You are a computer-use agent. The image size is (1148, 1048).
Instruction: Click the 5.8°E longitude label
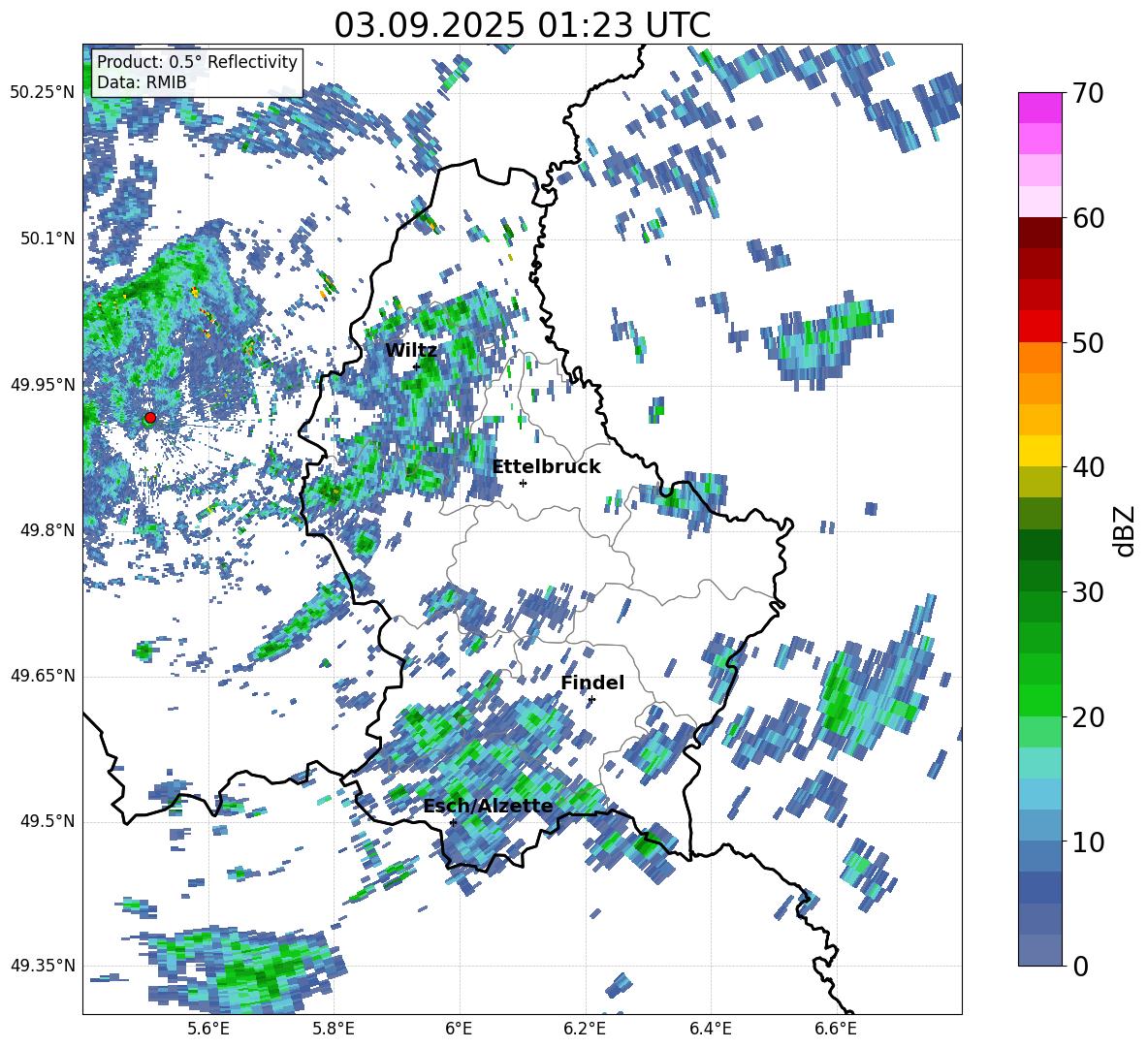334,1029
